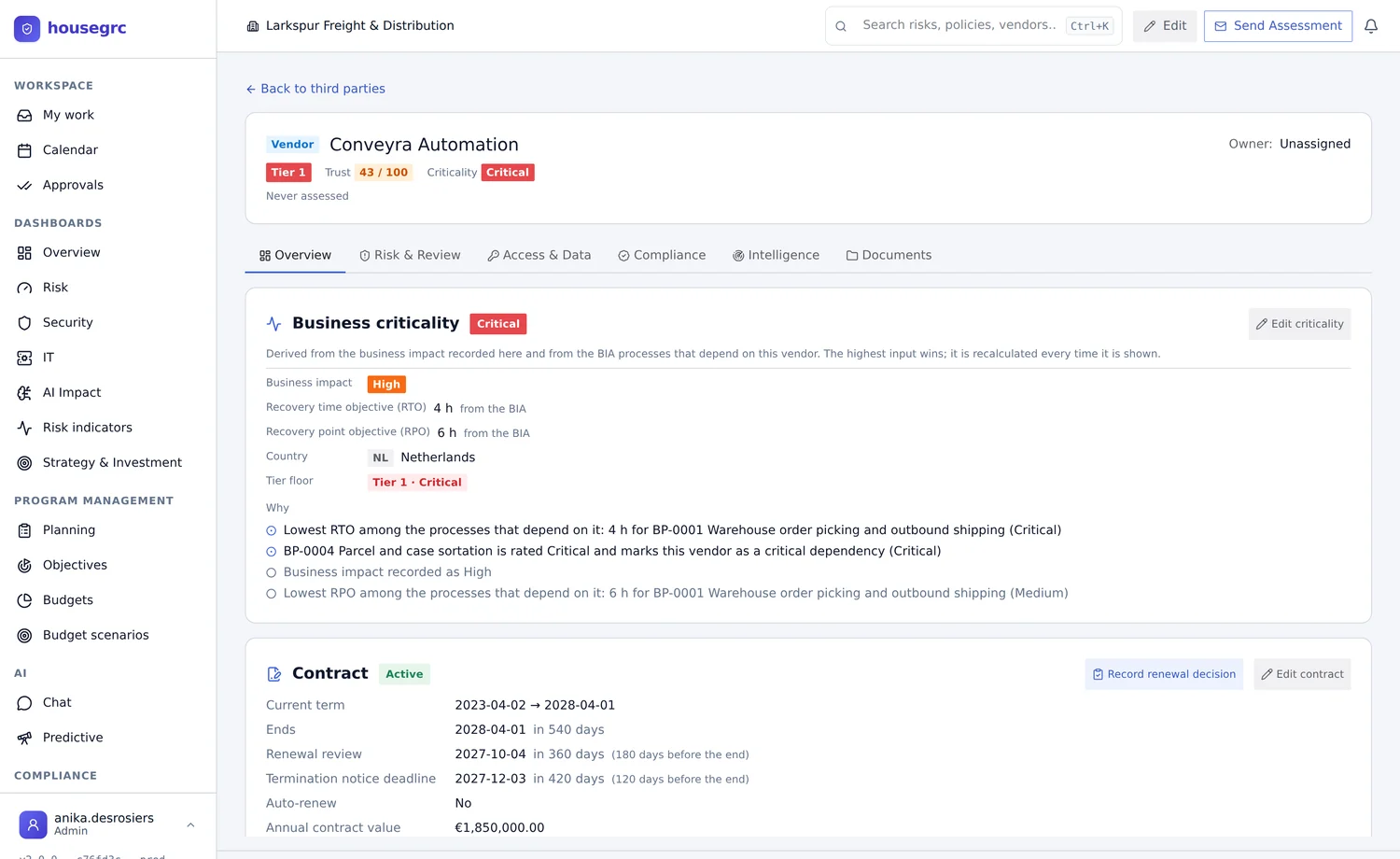Click the Unassigned owner value
The width and height of the screenshot is (1400, 859).
pyautogui.click(x=1315, y=144)
